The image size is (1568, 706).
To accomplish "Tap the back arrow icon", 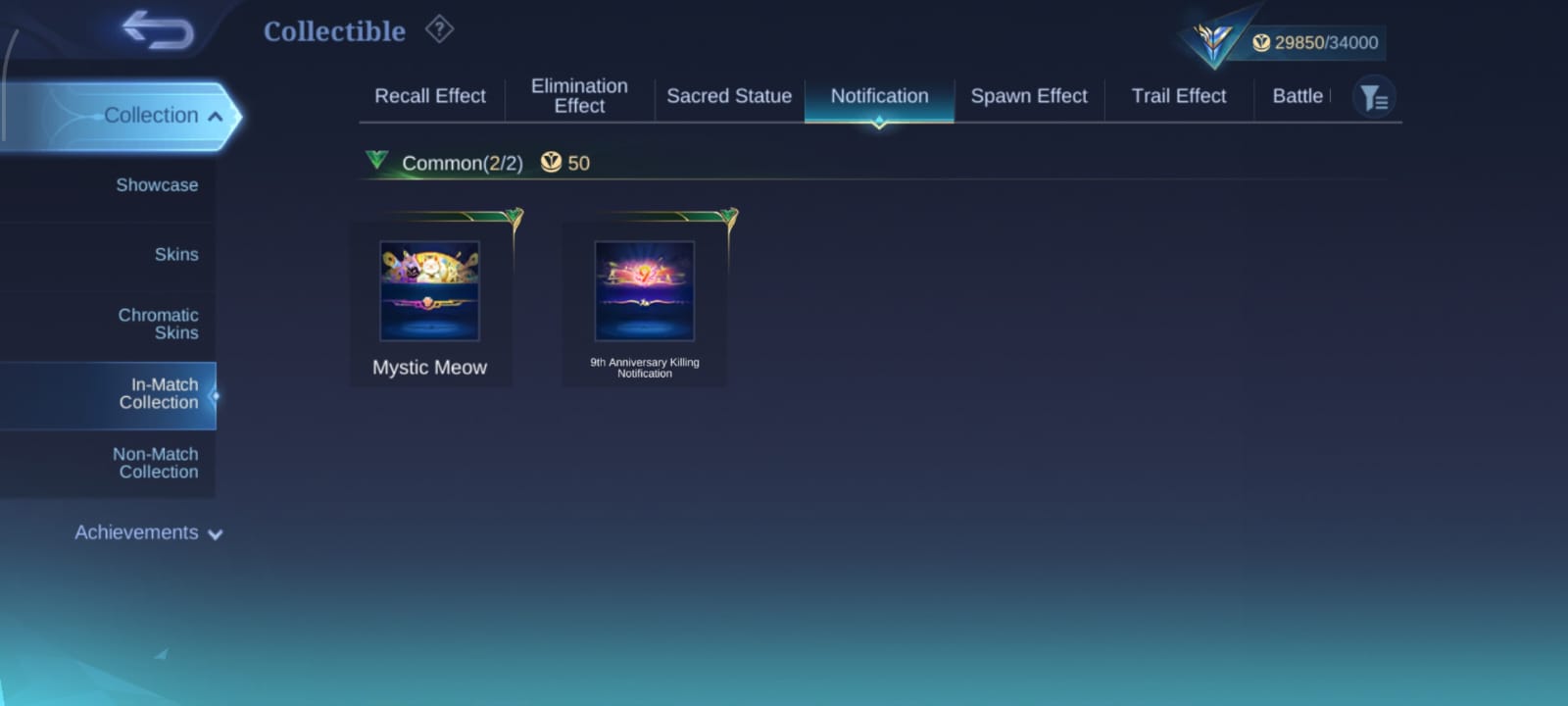I will tap(158, 29).
